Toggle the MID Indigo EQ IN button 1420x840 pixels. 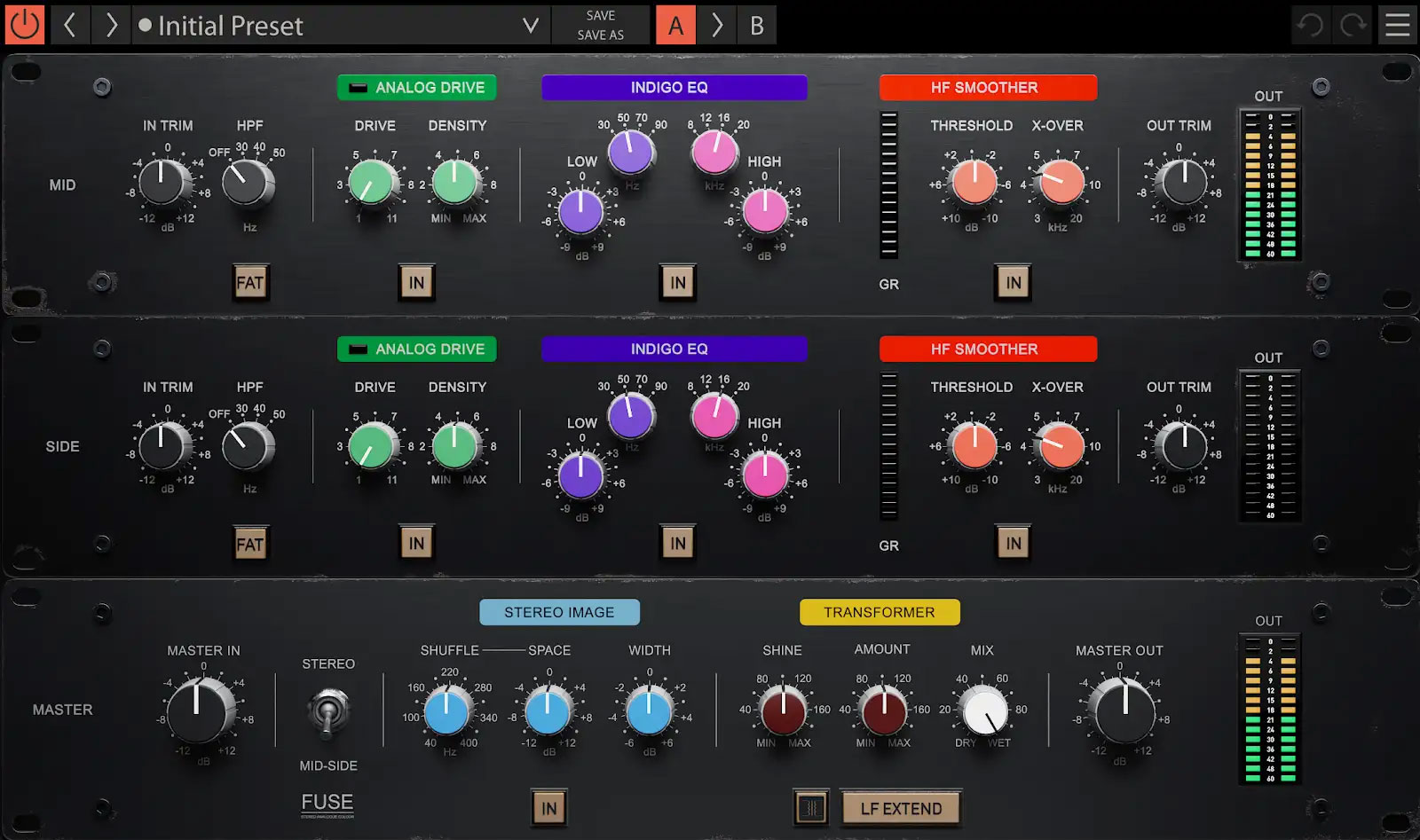(678, 283)
